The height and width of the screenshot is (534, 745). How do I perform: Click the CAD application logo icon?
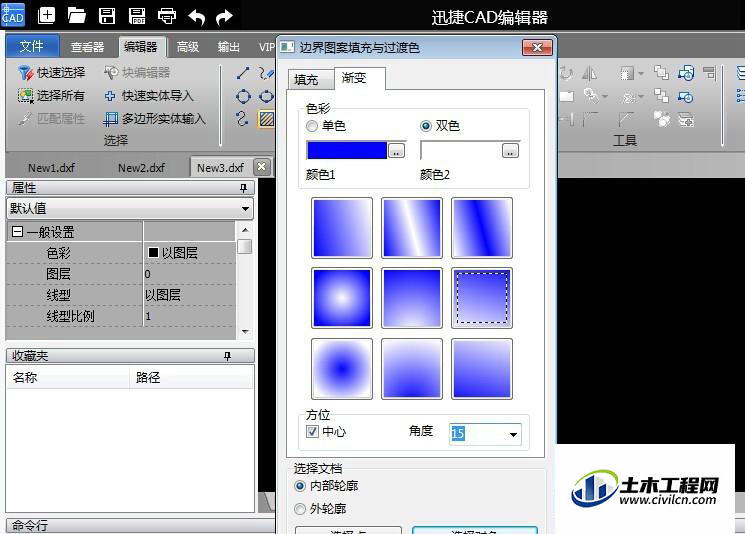pyautogui.click(x=13, y=15)
